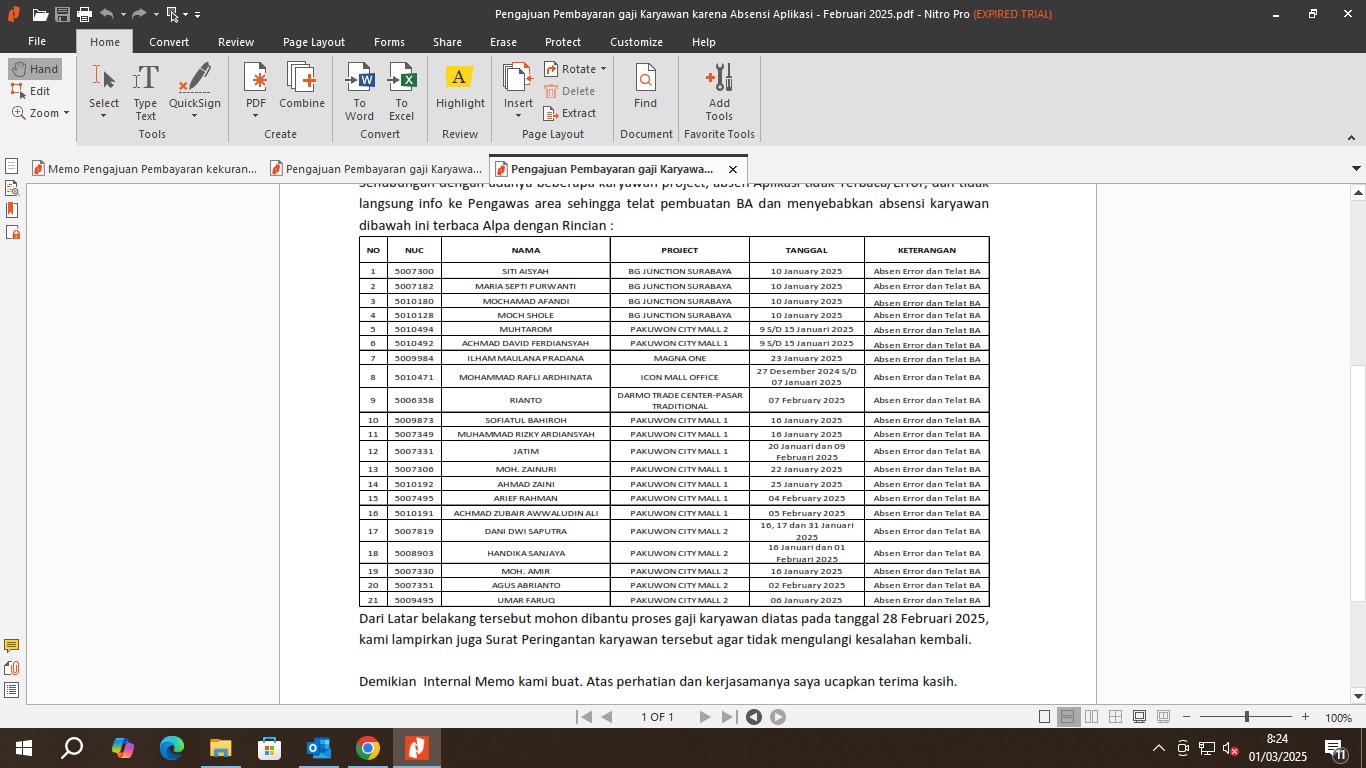Open the Attachments panel in left sidebar
Image resolution: width=1366 pixels, height=768 pixels.
pyautogui.click(x=12, y=668)
